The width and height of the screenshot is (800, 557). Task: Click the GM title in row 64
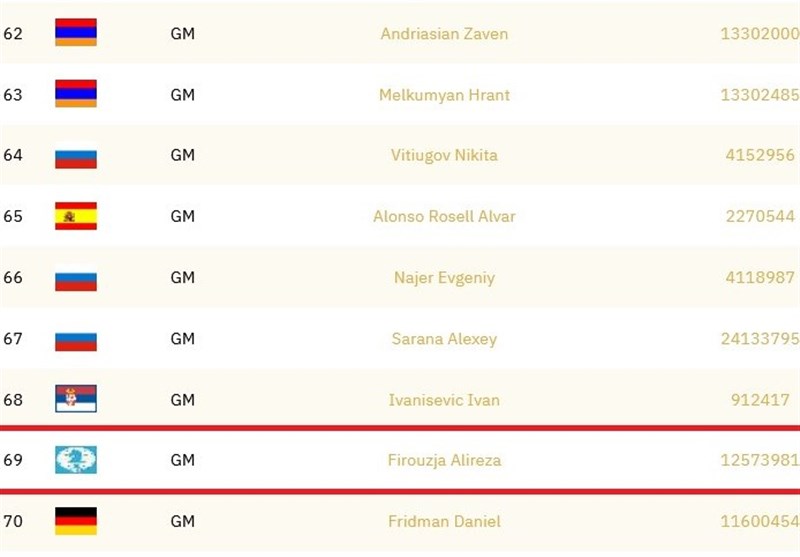click(182, 155)
